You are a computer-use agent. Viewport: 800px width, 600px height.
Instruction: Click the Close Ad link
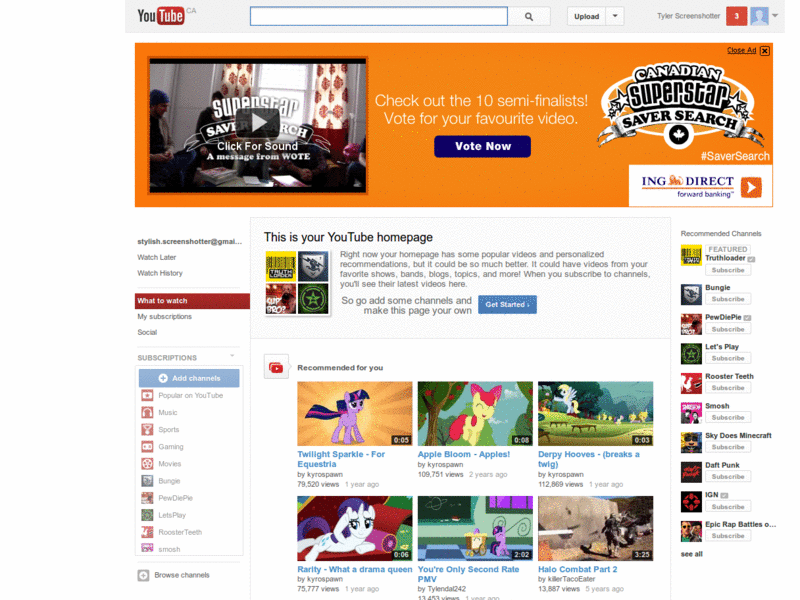(741, 50)
